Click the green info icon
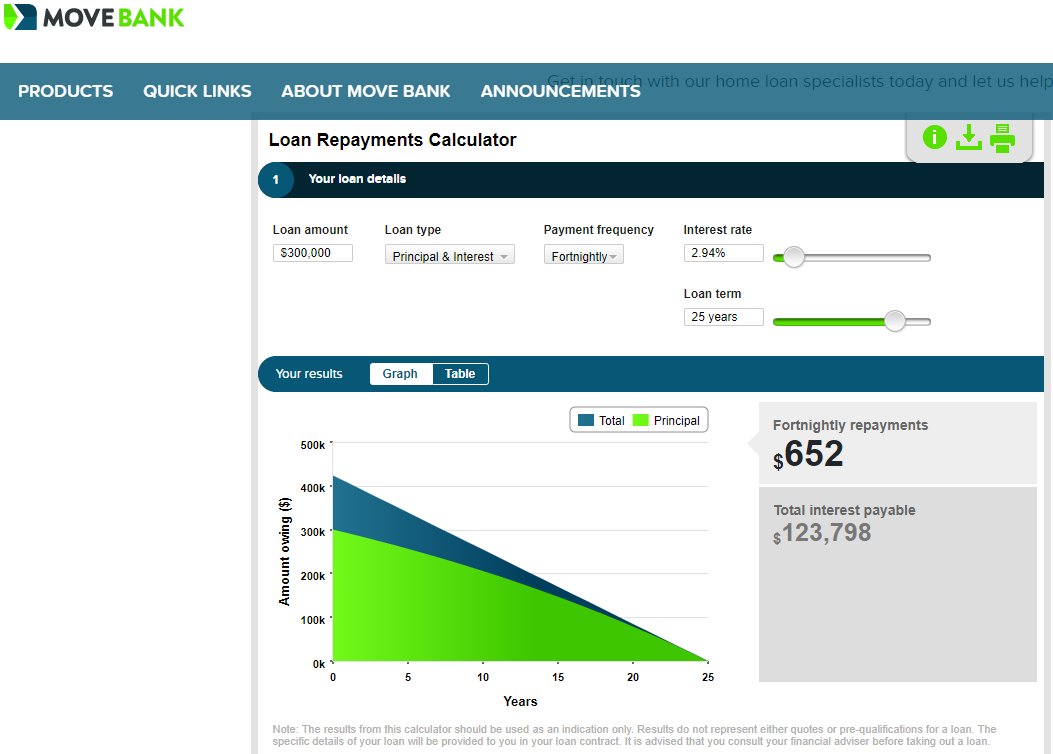 click(934, 137)
